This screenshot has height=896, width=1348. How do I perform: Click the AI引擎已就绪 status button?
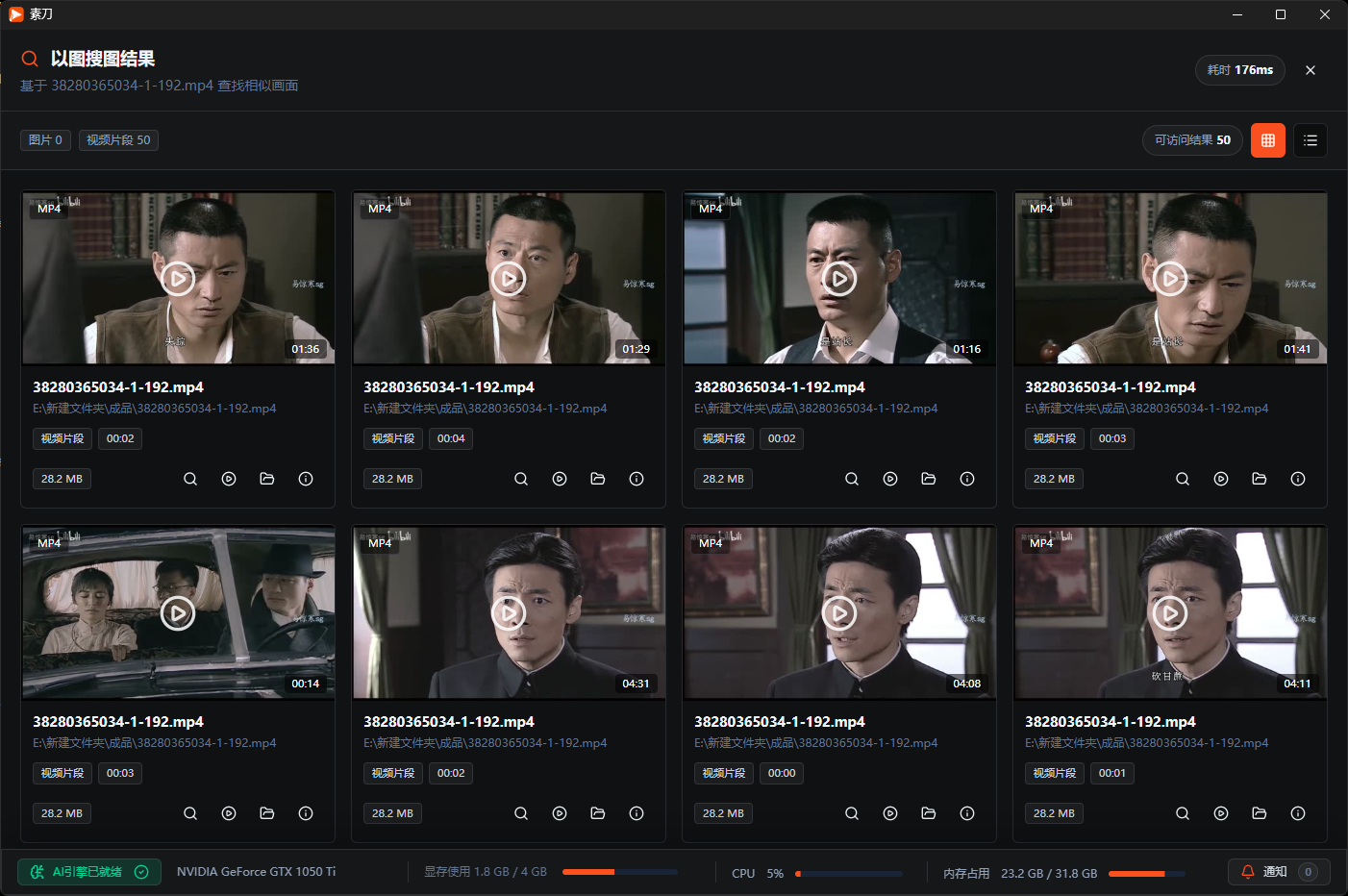click(89, 872)
